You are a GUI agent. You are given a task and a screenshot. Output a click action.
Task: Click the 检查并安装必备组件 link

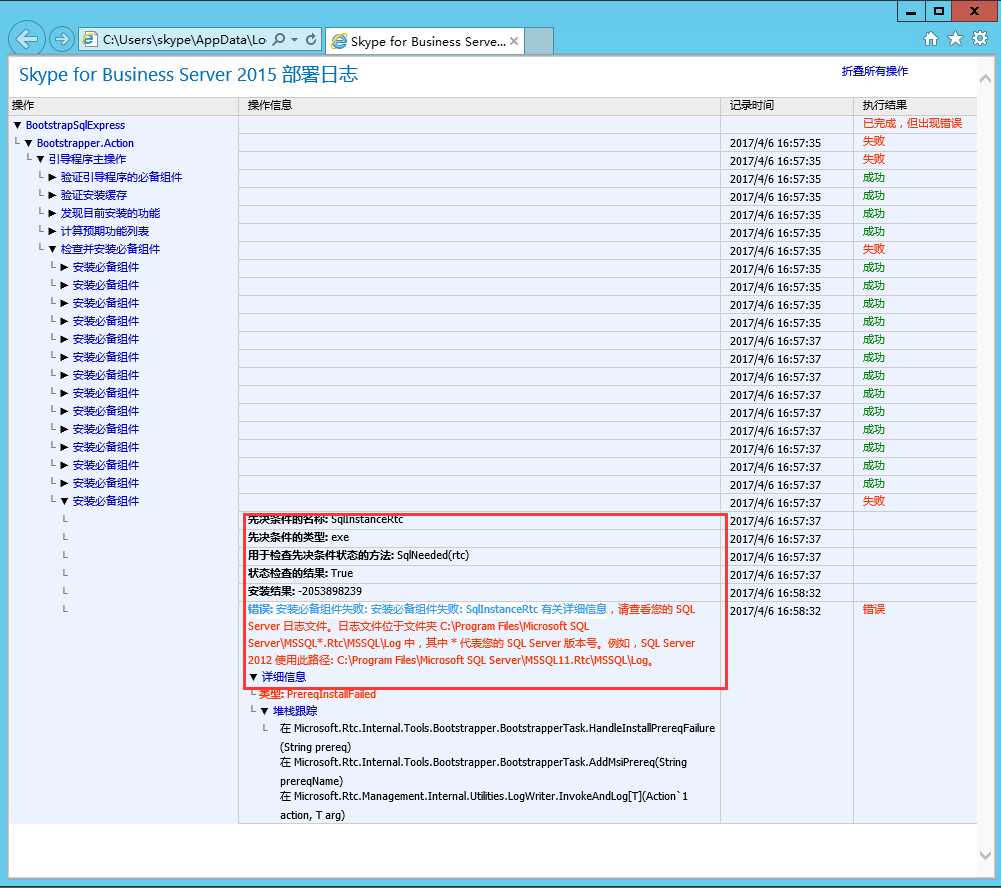110,249
